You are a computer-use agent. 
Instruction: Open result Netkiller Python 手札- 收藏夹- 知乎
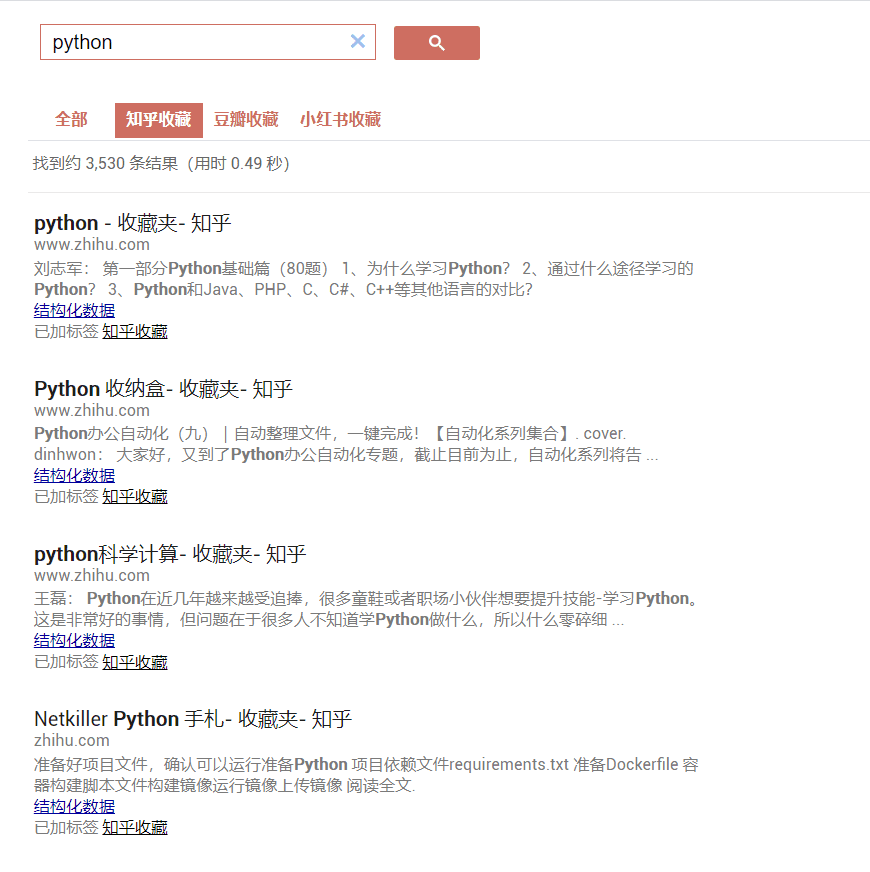[193, 719]
